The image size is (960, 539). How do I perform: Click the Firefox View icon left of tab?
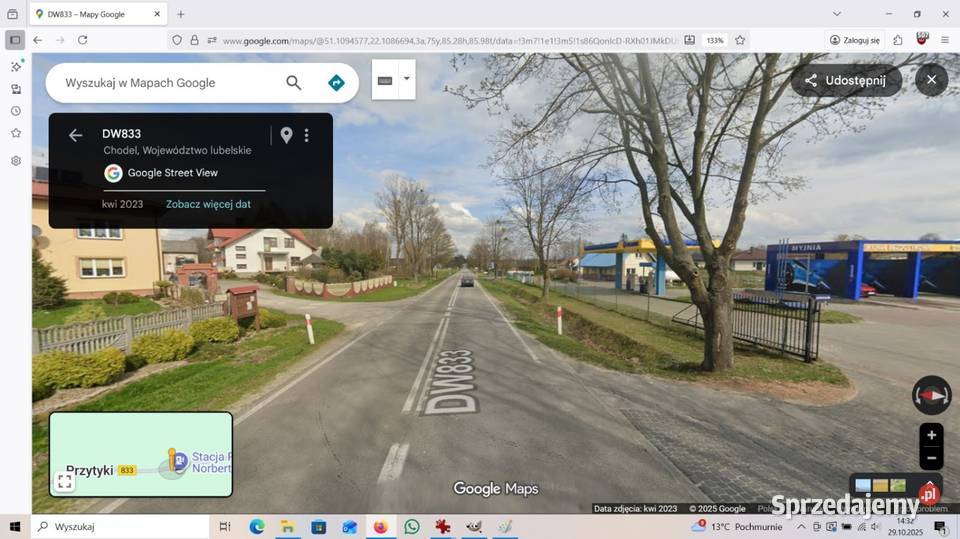tap(12, 13)
